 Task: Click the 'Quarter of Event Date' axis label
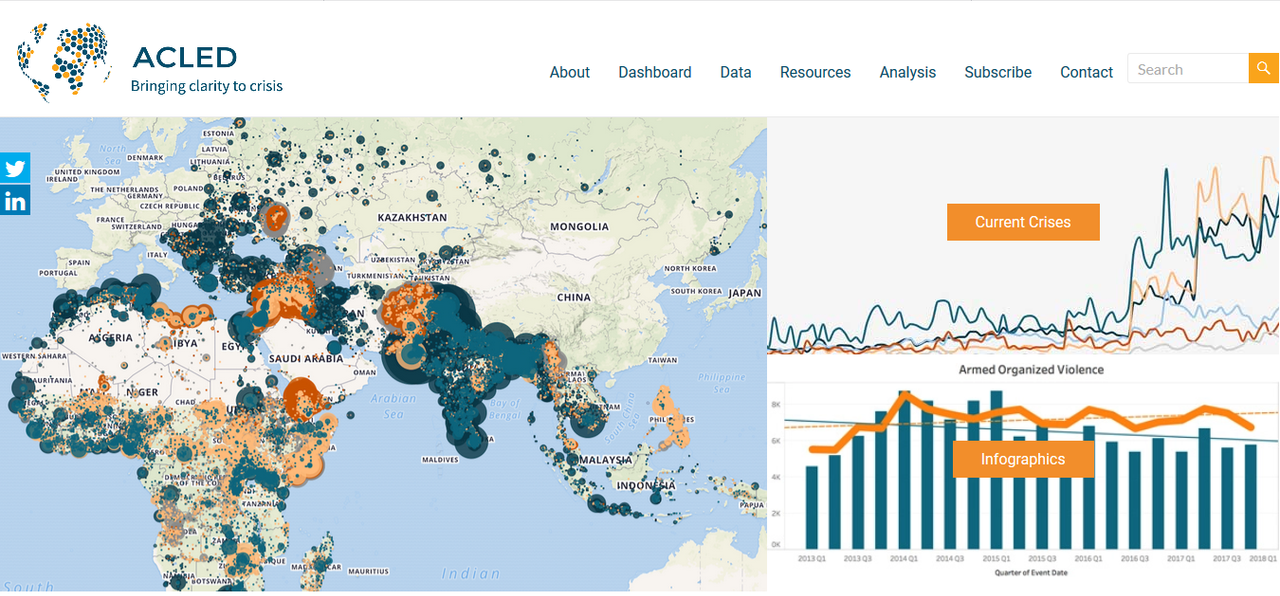click(1029, 573)
